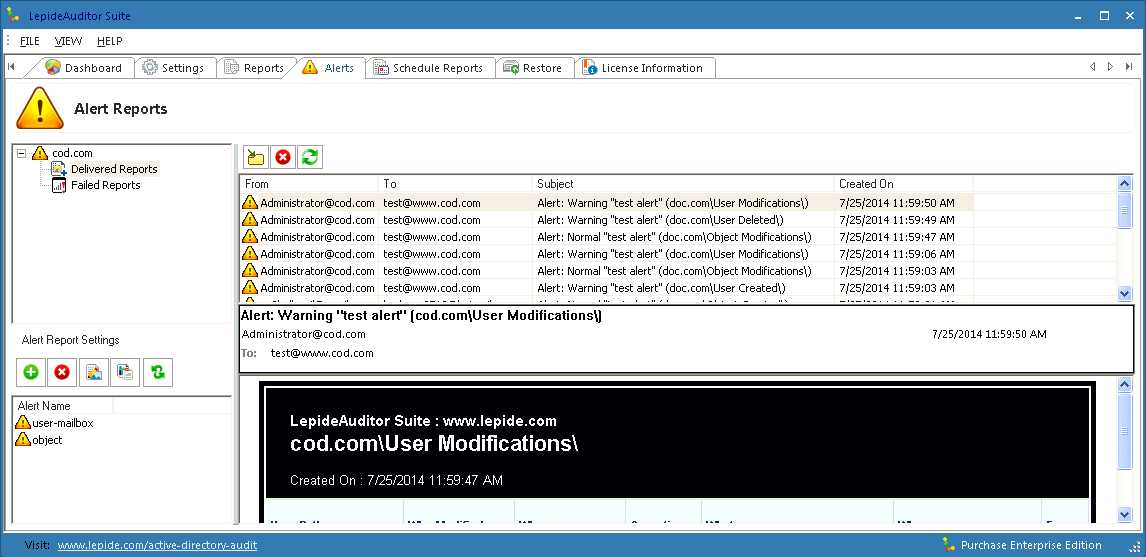Select the user-mailbox alert

point(63,423)
